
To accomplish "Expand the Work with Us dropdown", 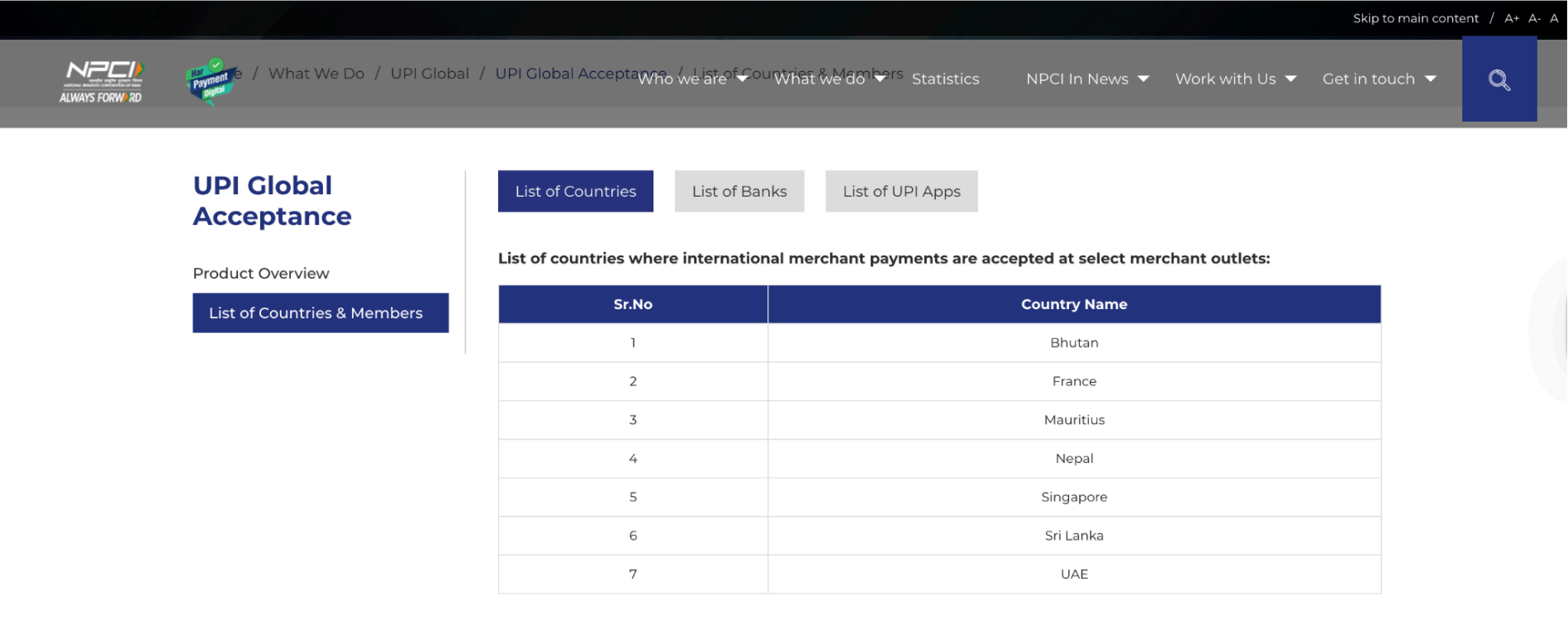I will click(x=1235, y=79).
